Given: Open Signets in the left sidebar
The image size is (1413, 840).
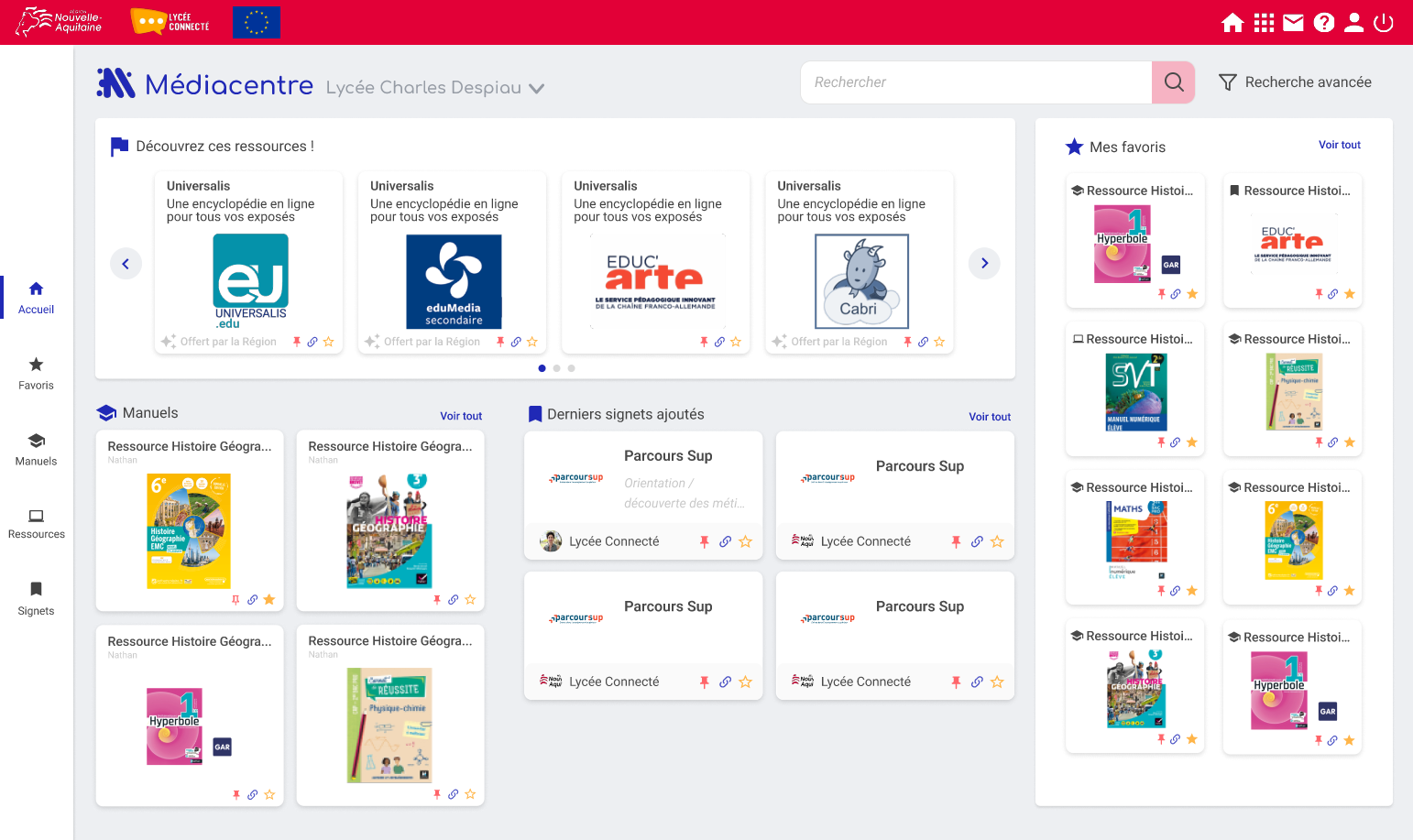Looking at the screenshot, I should pos(36,598).
